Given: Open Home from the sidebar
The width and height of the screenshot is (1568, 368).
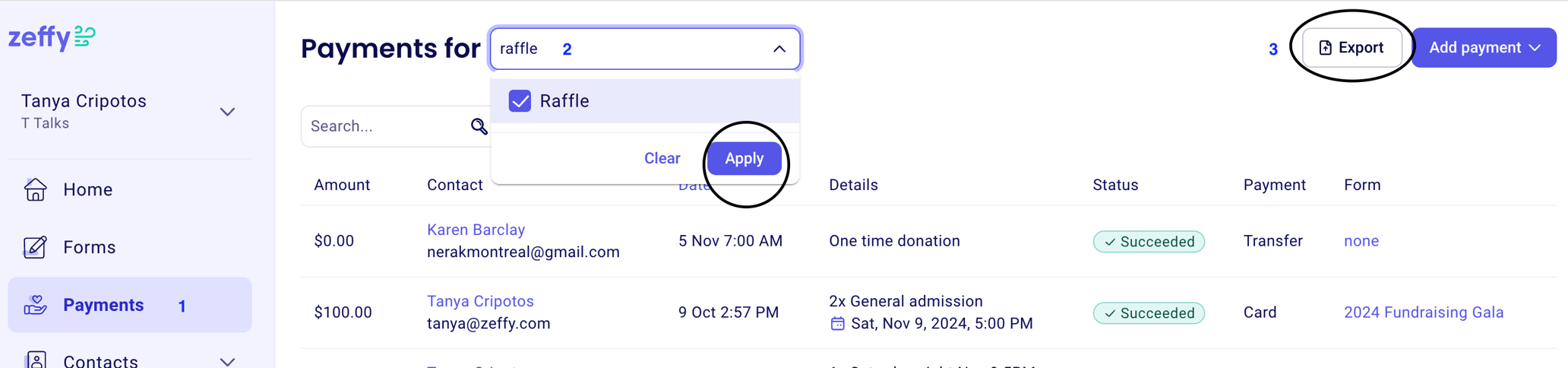Looking at the screenshot, I should click(87, 189).
